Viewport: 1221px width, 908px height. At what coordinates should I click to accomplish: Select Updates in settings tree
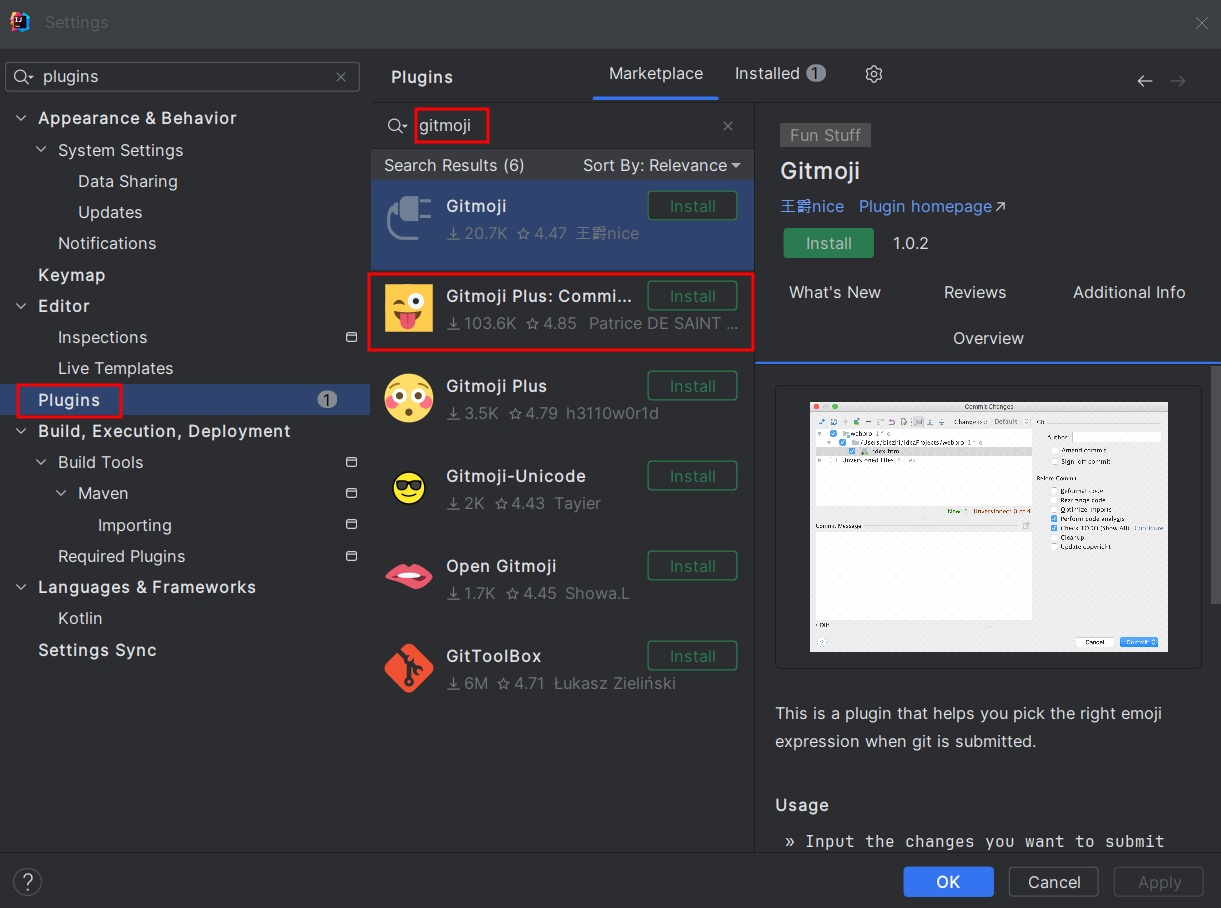(x=110, y=212)
